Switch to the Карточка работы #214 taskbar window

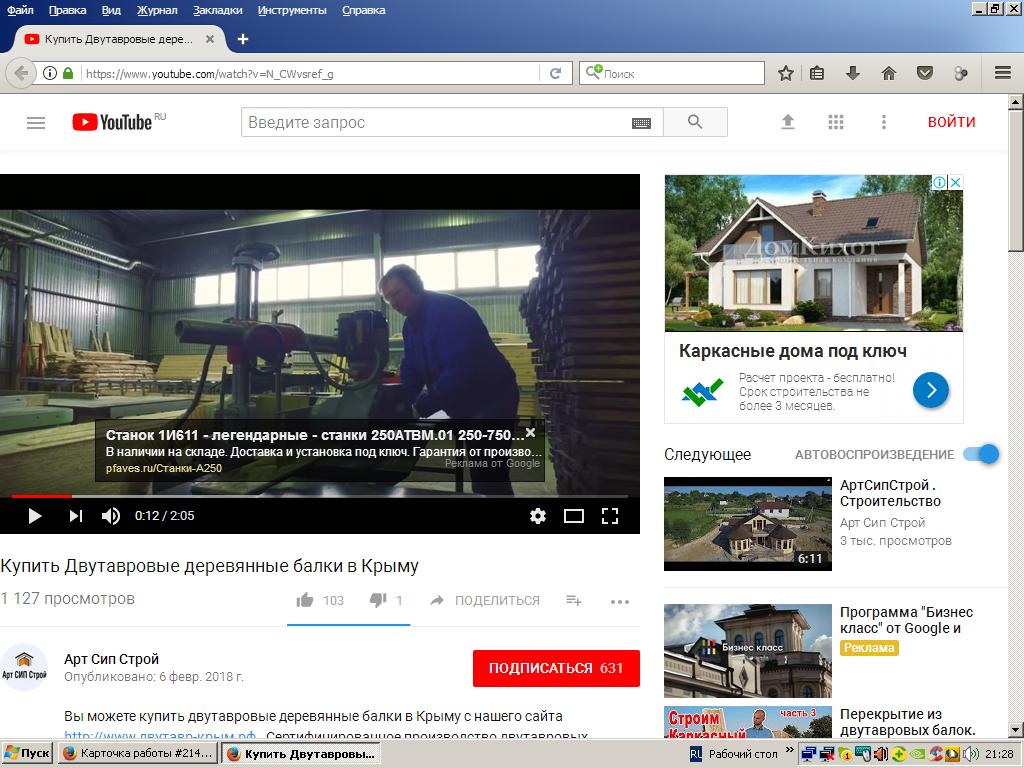[137, 754]
